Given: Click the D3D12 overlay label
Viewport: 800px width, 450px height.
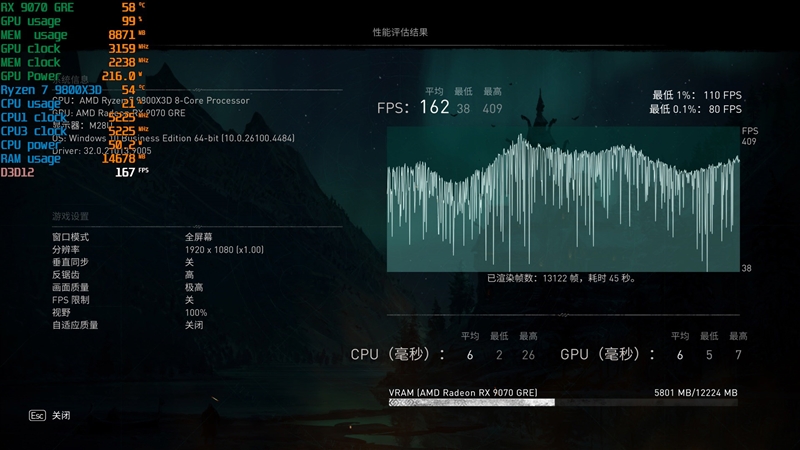Looking at the screenshot, I should (17, 172).
